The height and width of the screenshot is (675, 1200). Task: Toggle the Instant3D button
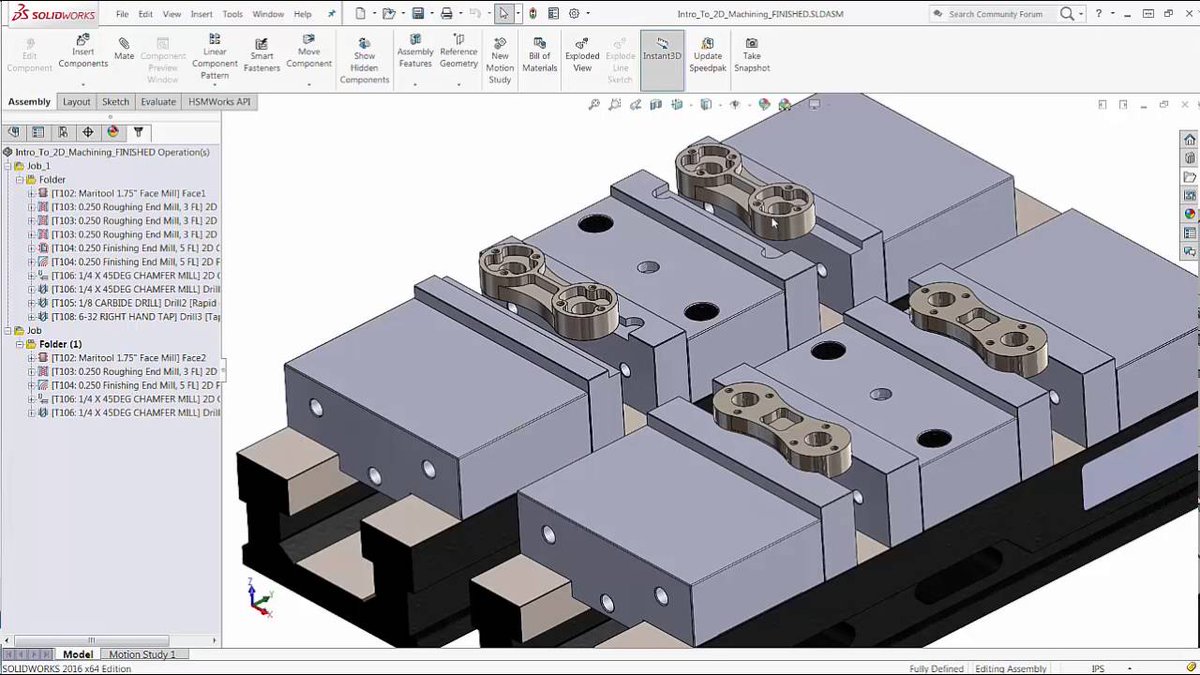click(x=662, y=59)
